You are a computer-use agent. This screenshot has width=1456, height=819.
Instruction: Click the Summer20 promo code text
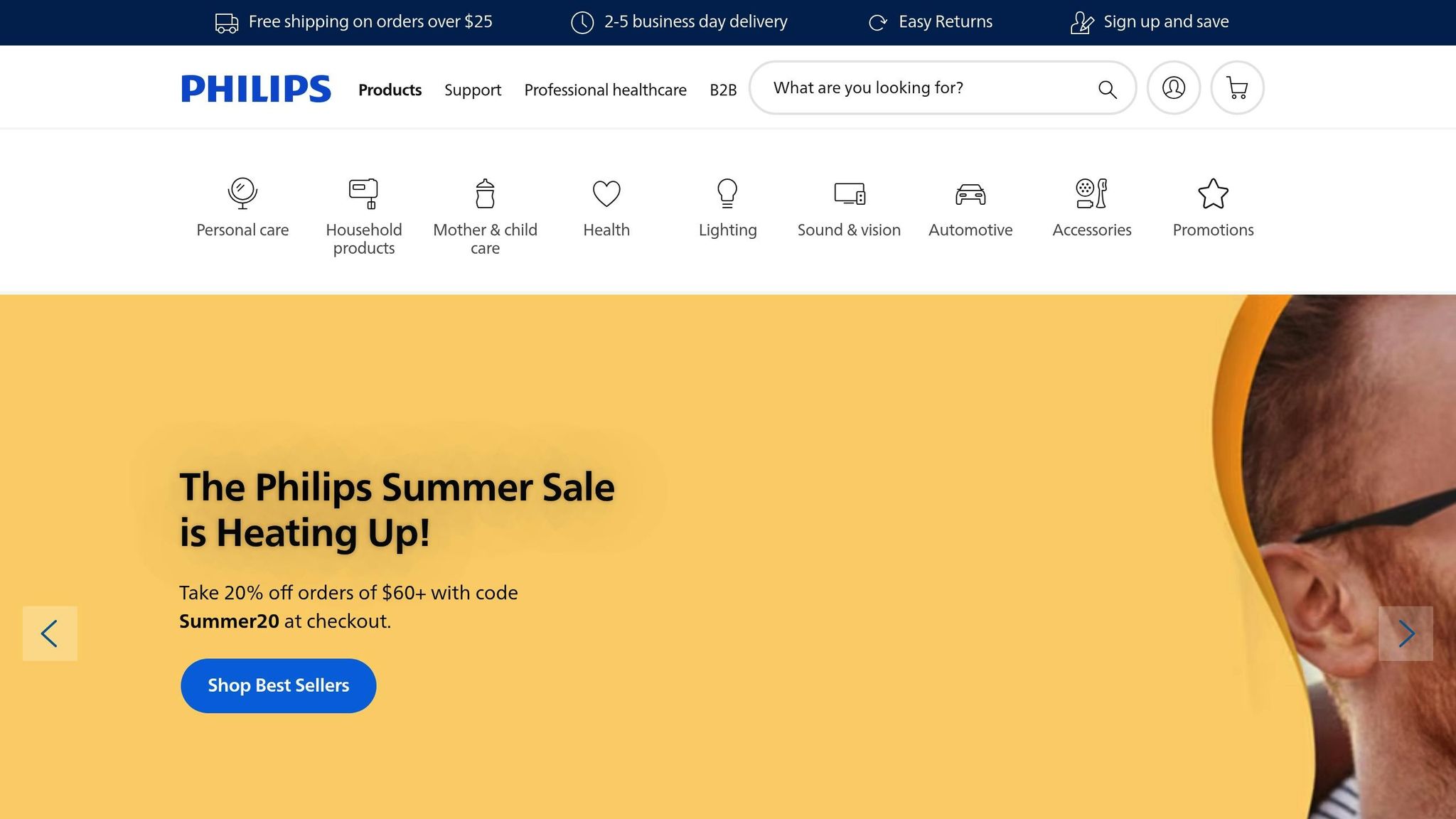[229, 621]
